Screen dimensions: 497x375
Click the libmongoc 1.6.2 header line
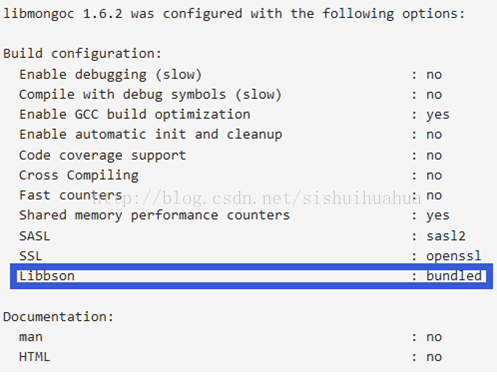234,14
